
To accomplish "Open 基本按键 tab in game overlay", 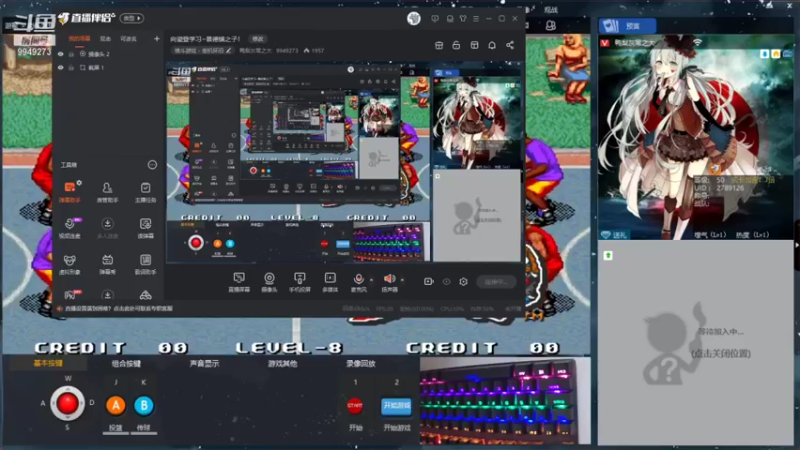I will click(x=48, y=363).
